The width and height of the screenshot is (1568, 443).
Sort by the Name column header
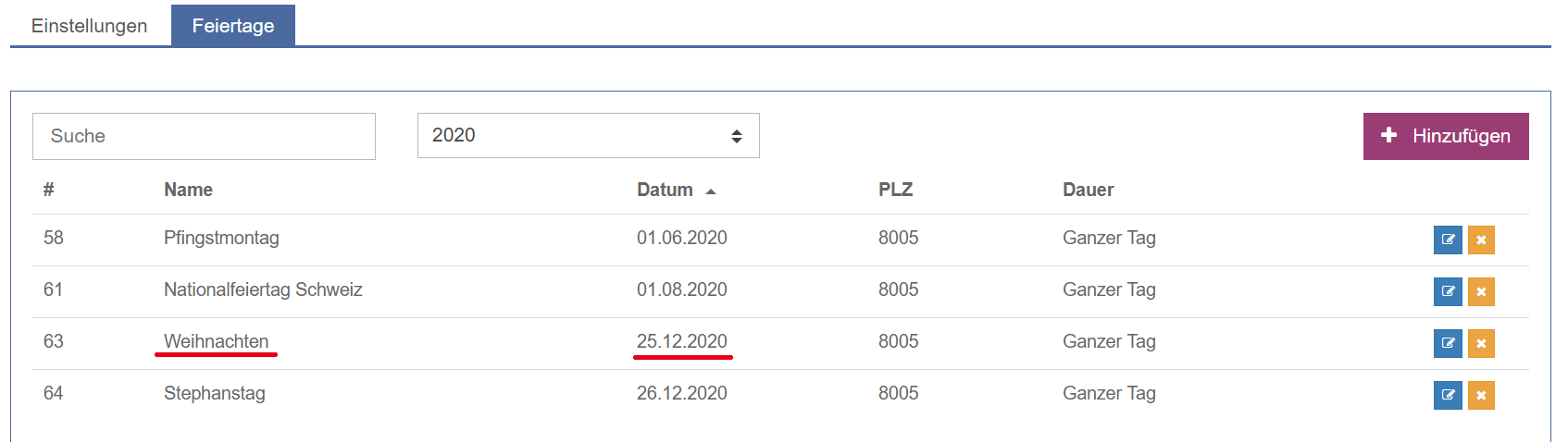pyautogui.click(x=189, y=190)
